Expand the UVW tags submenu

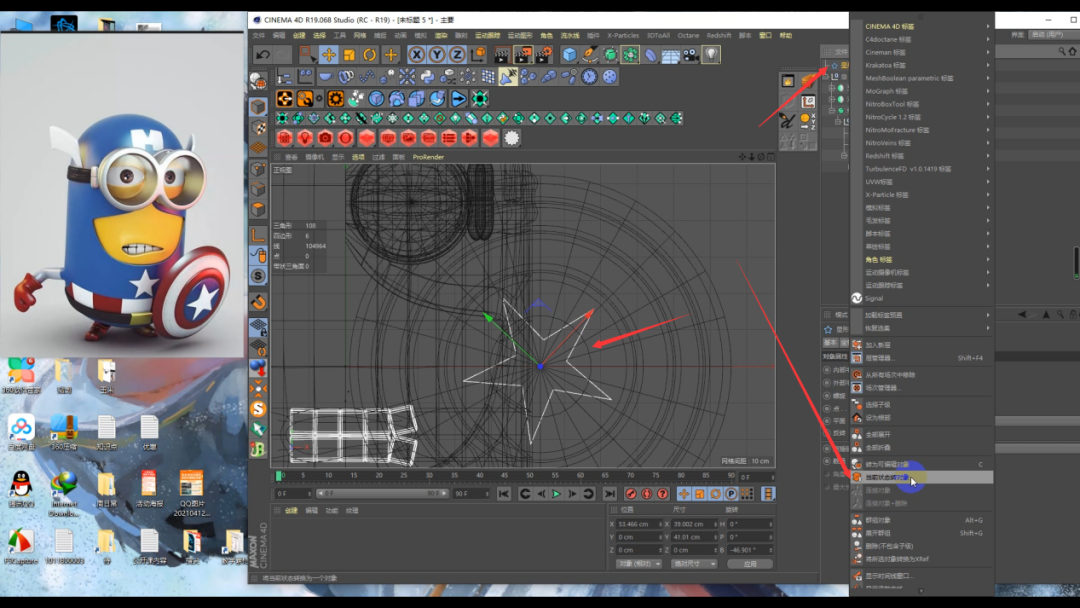click(922, 182)
